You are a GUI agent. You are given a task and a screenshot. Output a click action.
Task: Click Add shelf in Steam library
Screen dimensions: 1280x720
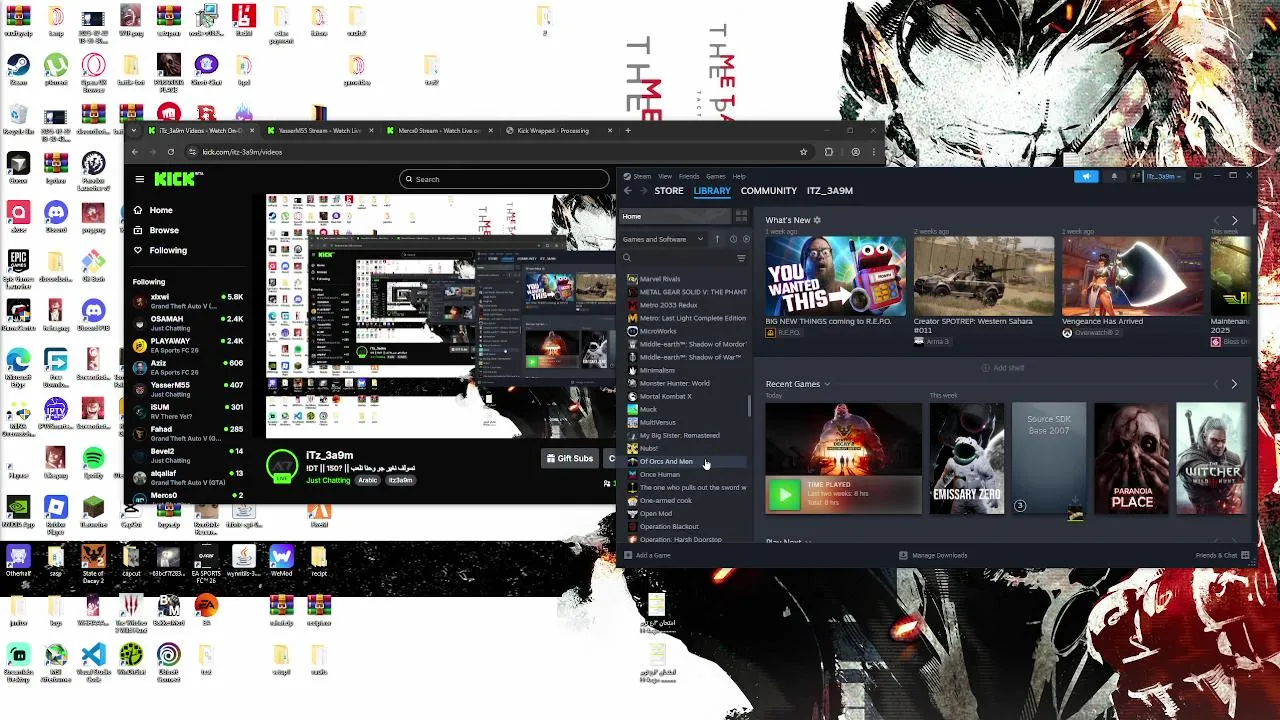pyautogui.click(x=1003, y=368)
